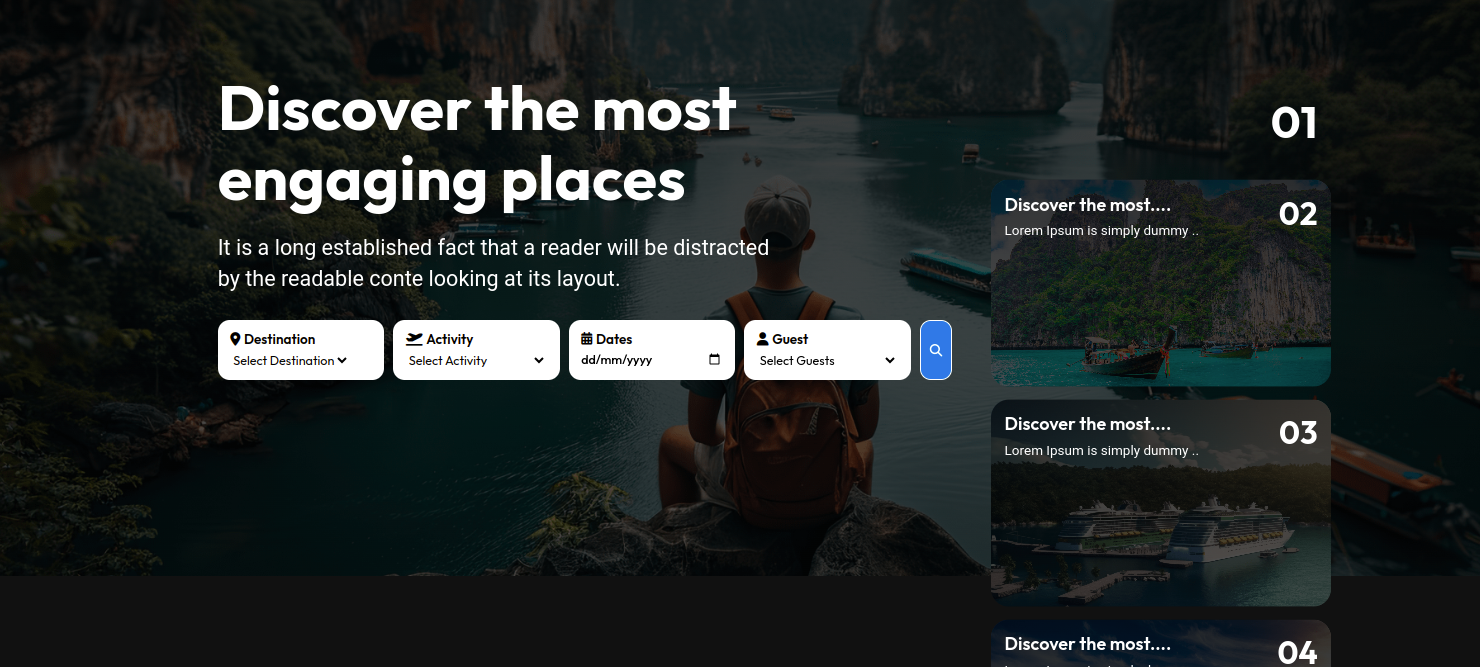Open the Select Activity dropdown
The height and width of the screenshot is (667, 1480).
point(476,361)
